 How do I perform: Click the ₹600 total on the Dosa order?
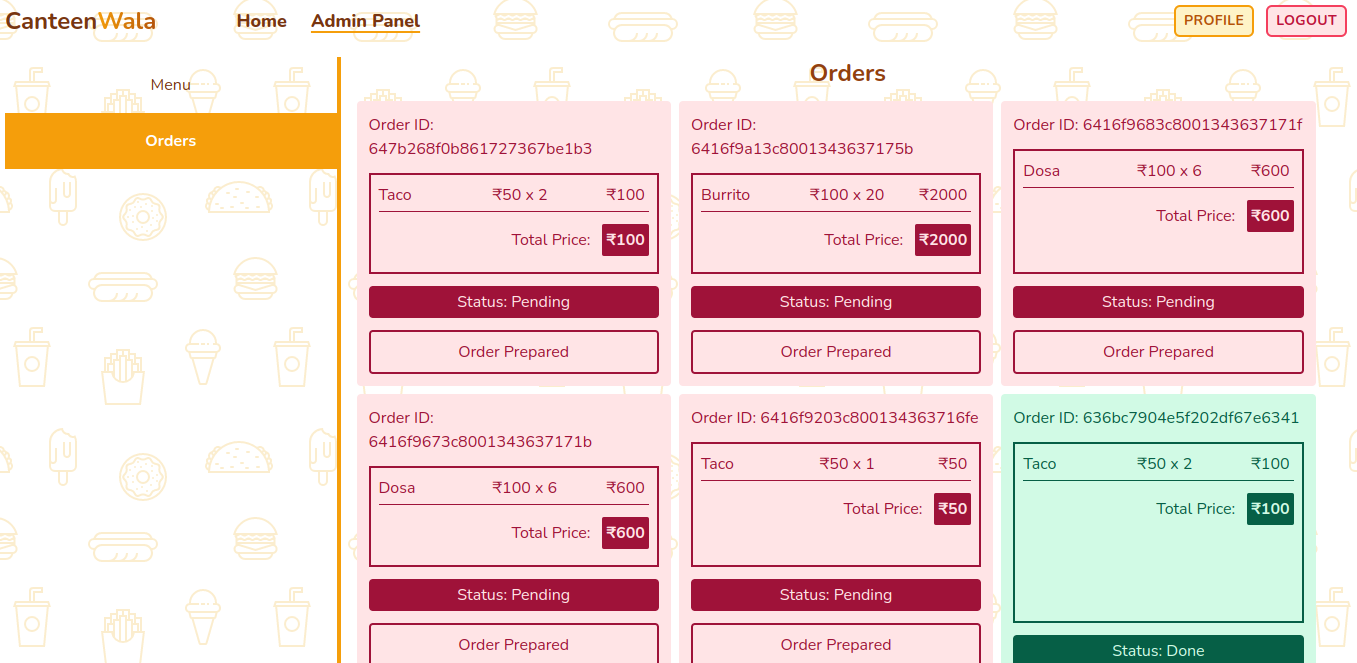point(1270,215)
